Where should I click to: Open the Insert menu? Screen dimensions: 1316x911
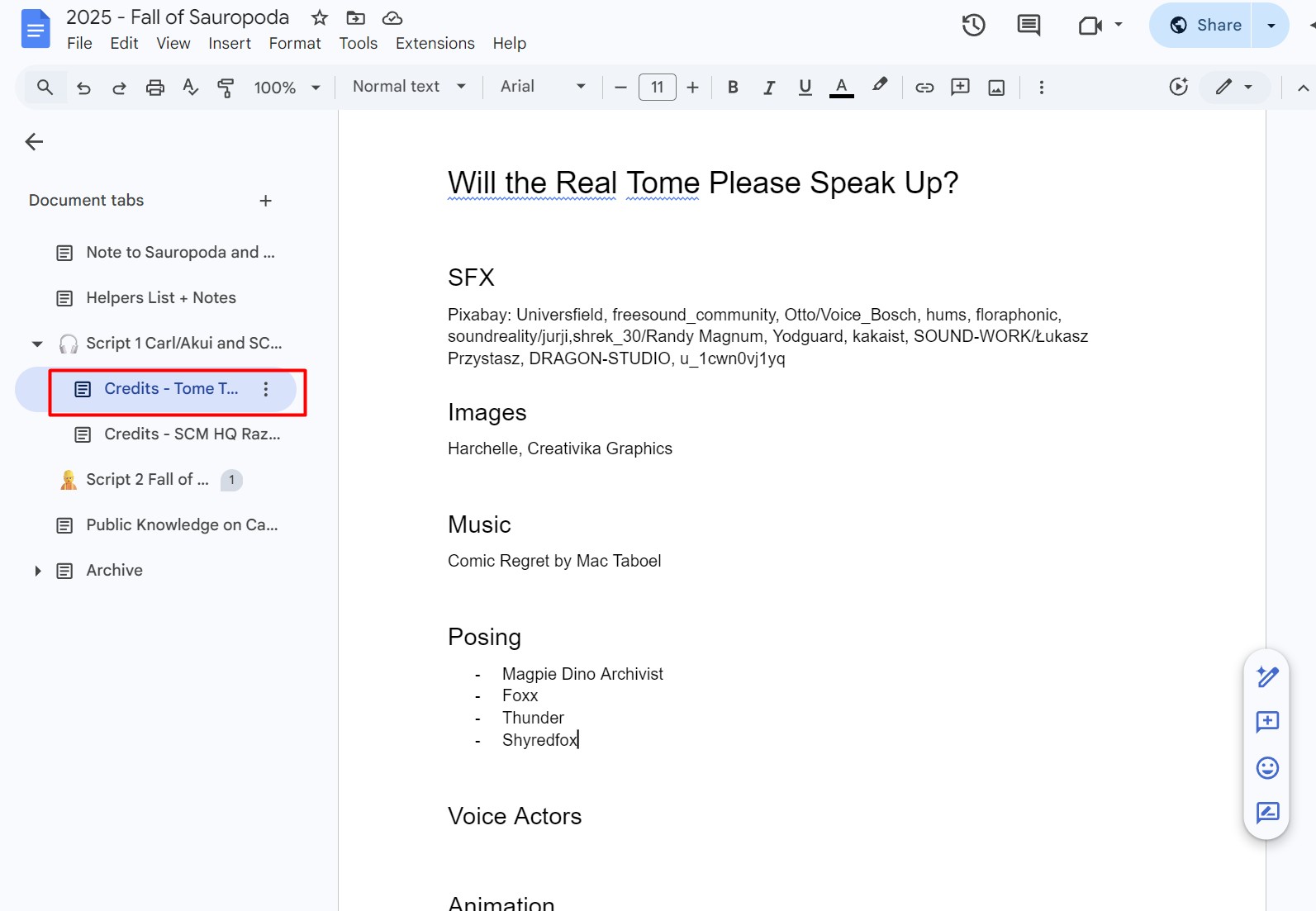229,43
